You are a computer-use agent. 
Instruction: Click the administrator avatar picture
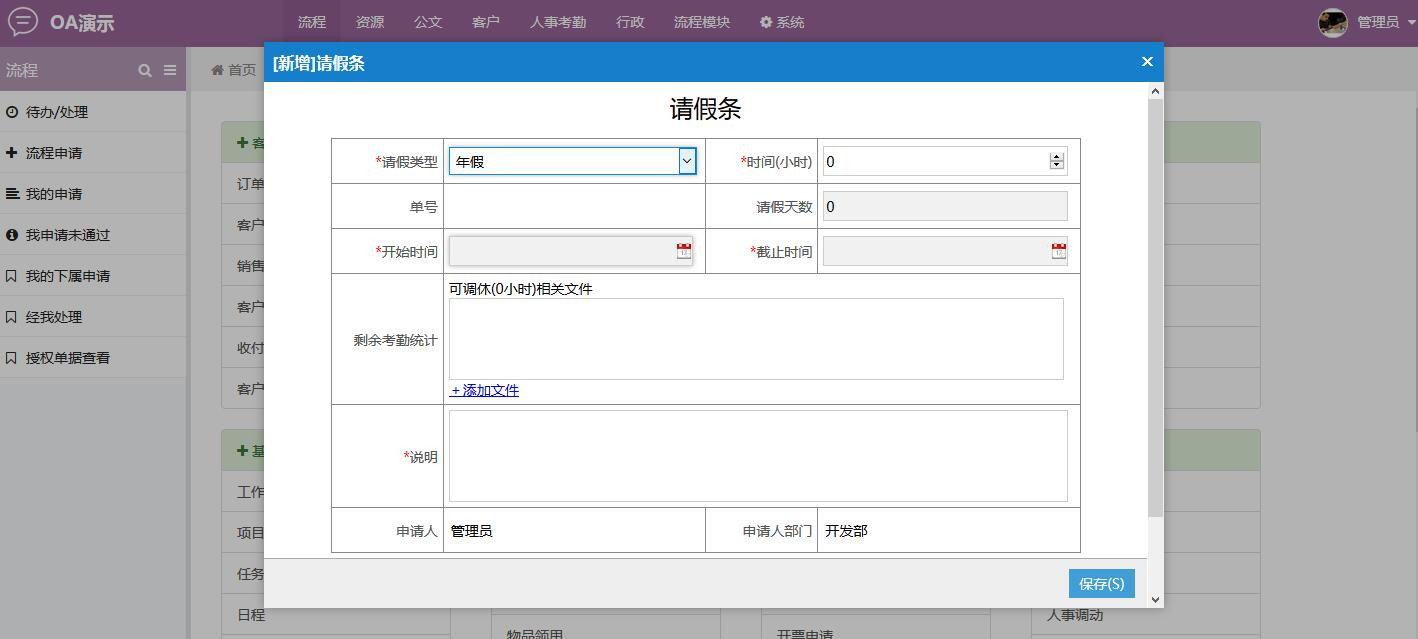tap(1332, 22)
